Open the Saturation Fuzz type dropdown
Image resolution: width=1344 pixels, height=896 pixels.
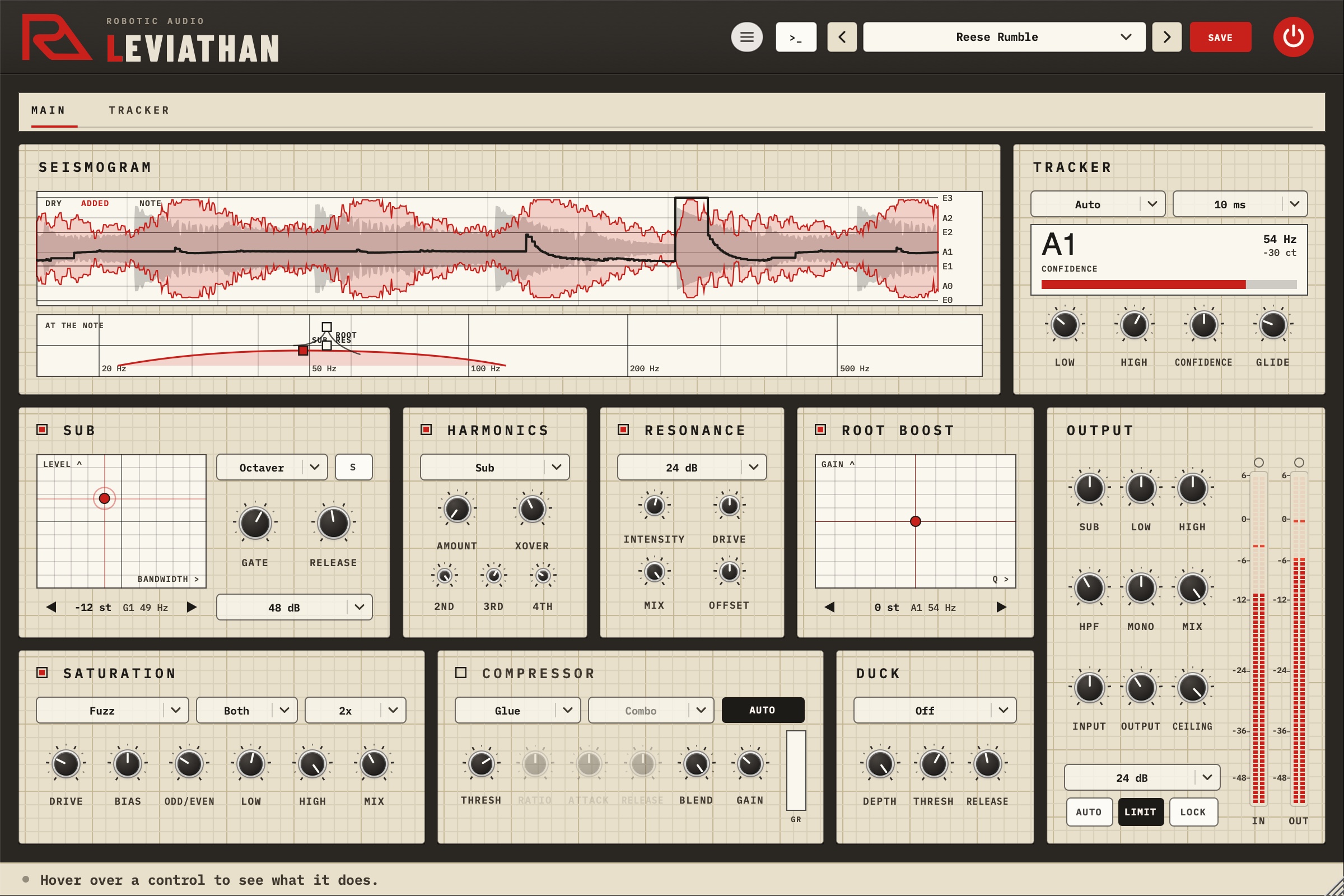[113, 710]
